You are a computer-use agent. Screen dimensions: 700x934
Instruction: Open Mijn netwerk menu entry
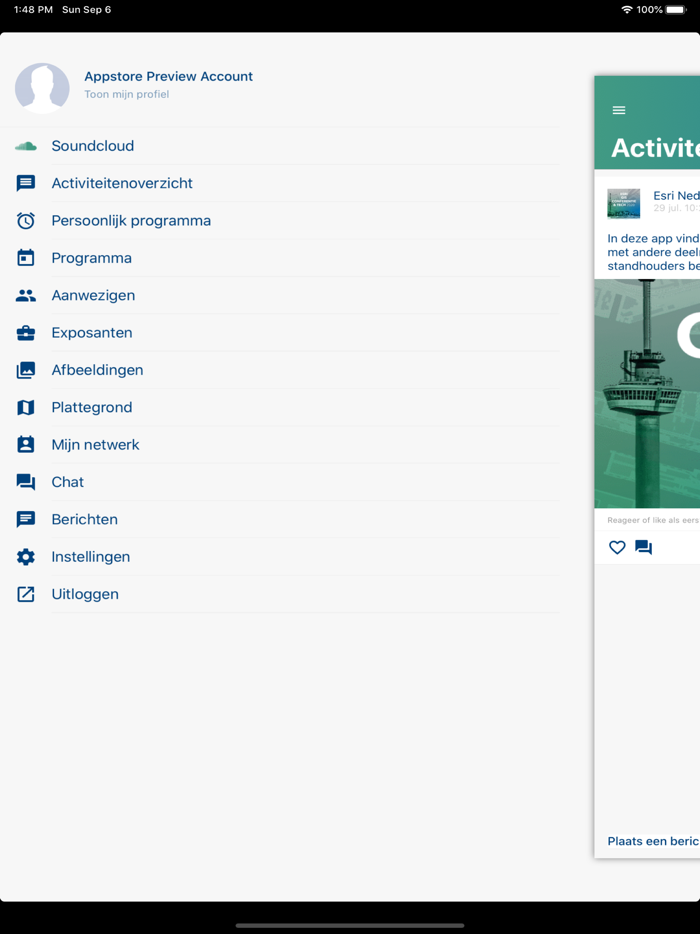point(95,444)
